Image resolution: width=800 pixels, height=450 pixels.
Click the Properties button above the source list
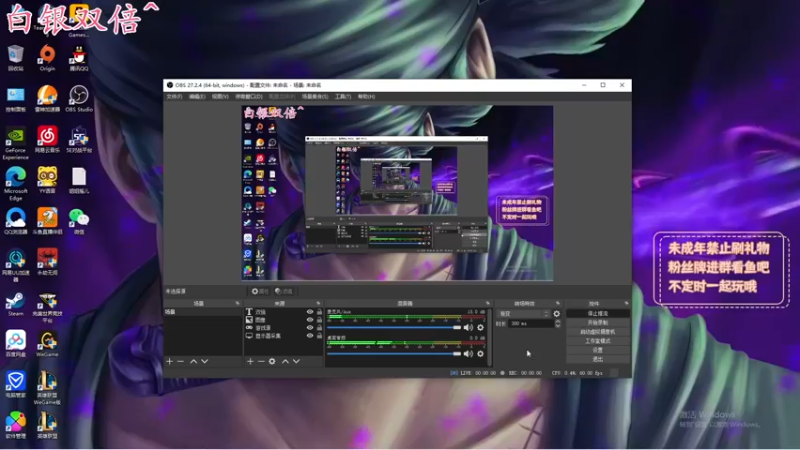point(260,291)
